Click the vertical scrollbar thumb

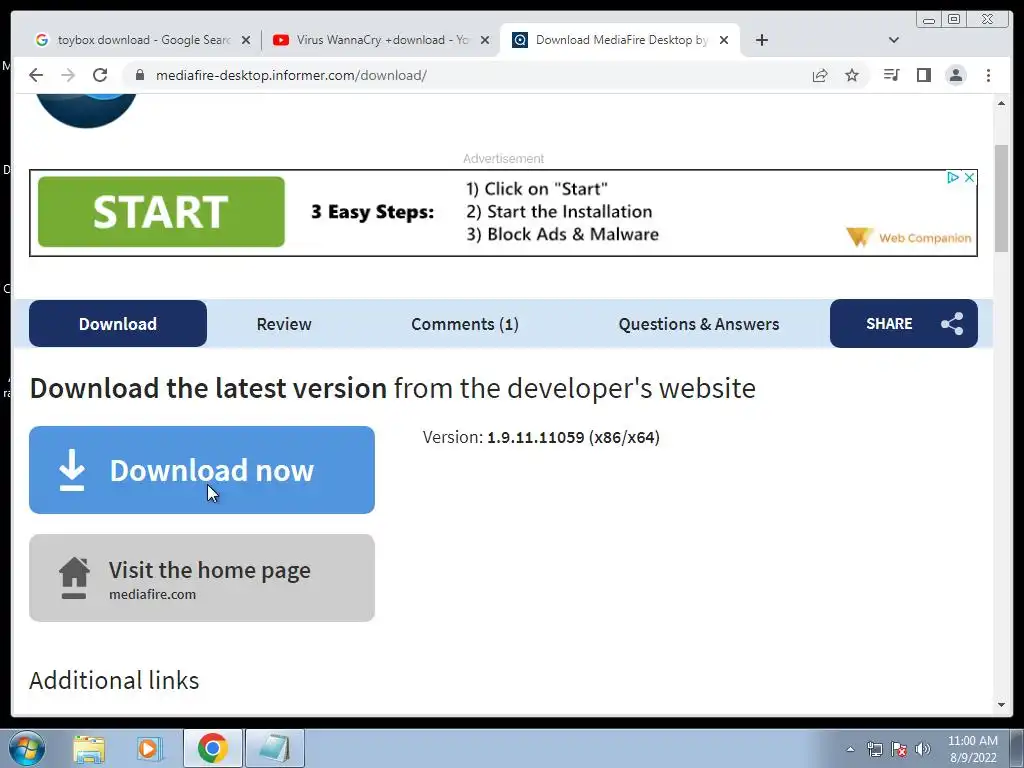click(x=1001, y=198)
